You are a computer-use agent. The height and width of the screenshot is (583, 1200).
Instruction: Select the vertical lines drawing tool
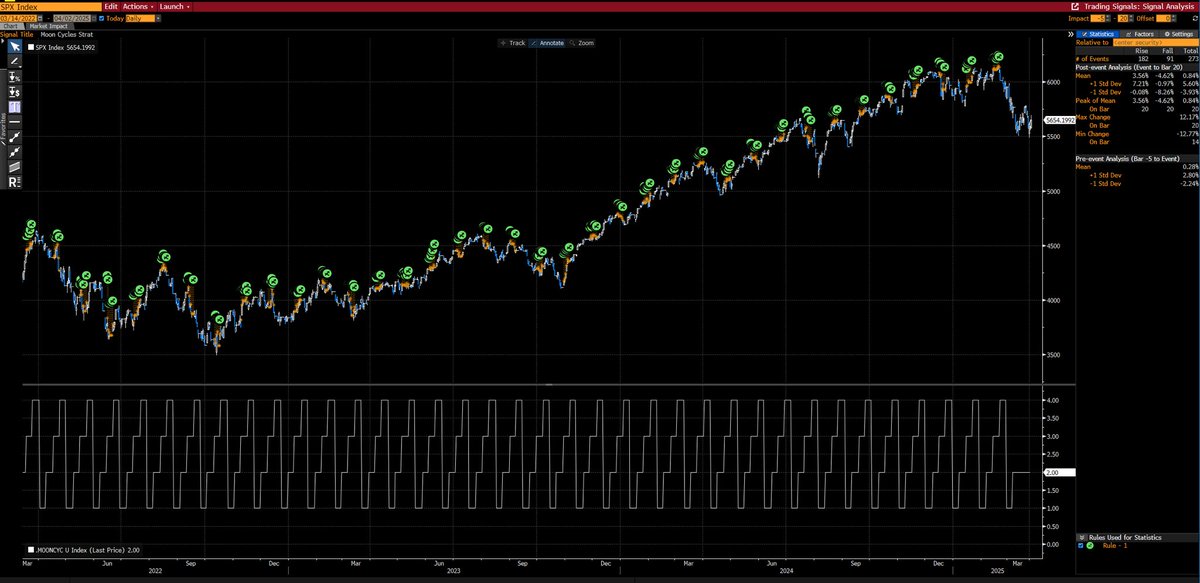pyautogui.click(x=15, y=107)
